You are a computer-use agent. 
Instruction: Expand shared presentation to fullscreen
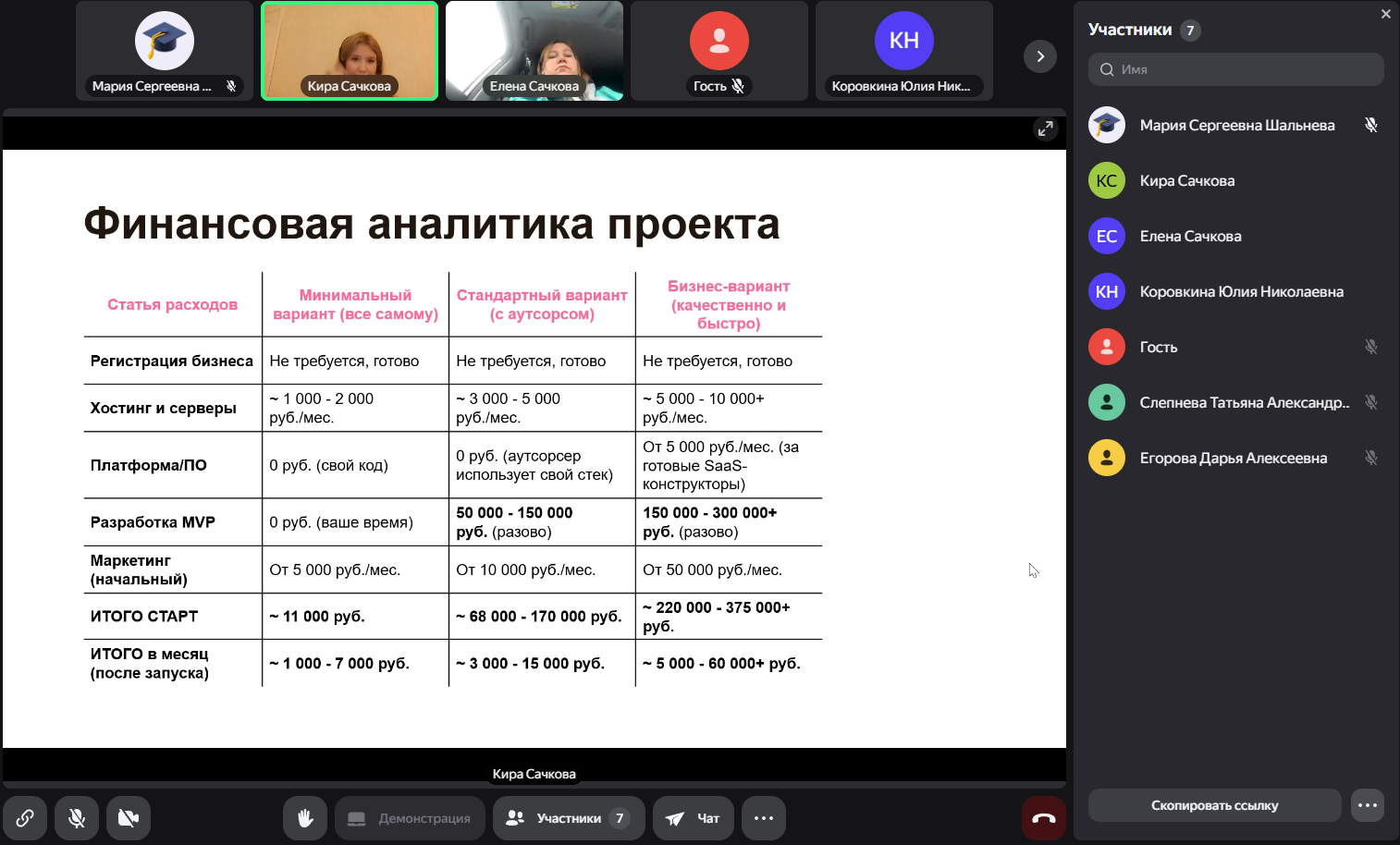pyautogui.click(x=1045, y=129)
